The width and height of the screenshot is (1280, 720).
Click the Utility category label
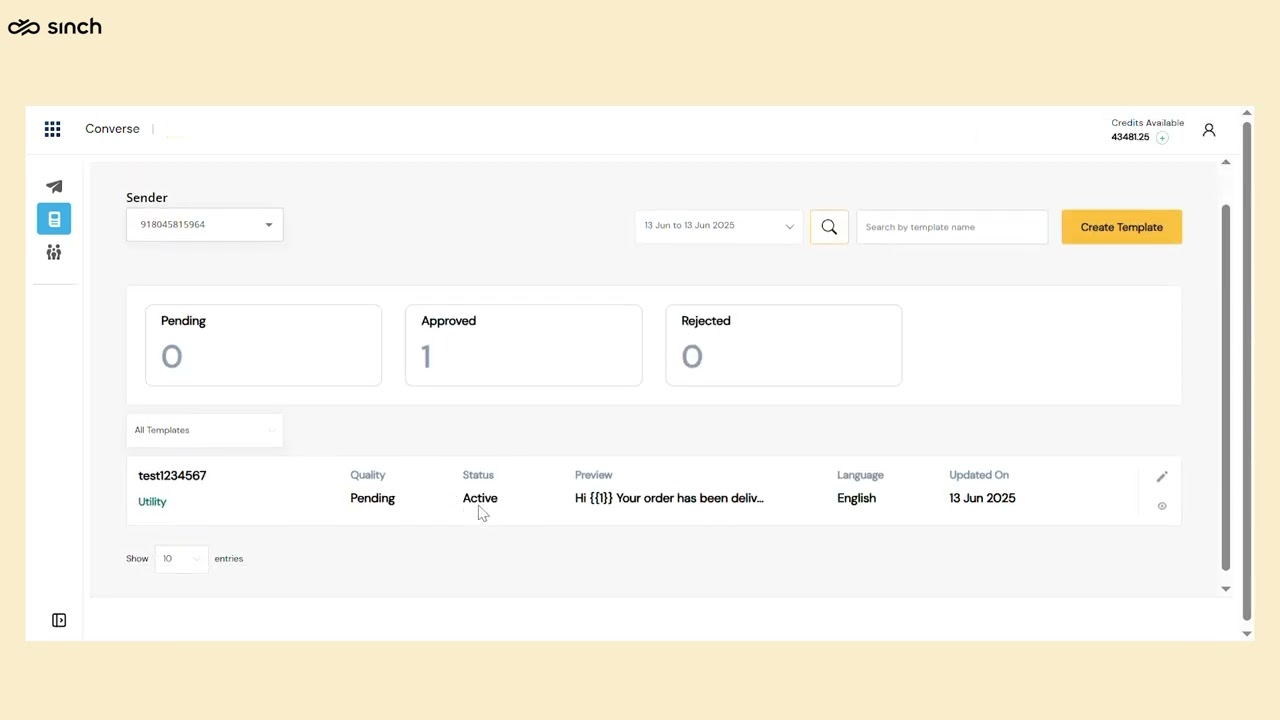pyautogui.click(x=152, y=502)
